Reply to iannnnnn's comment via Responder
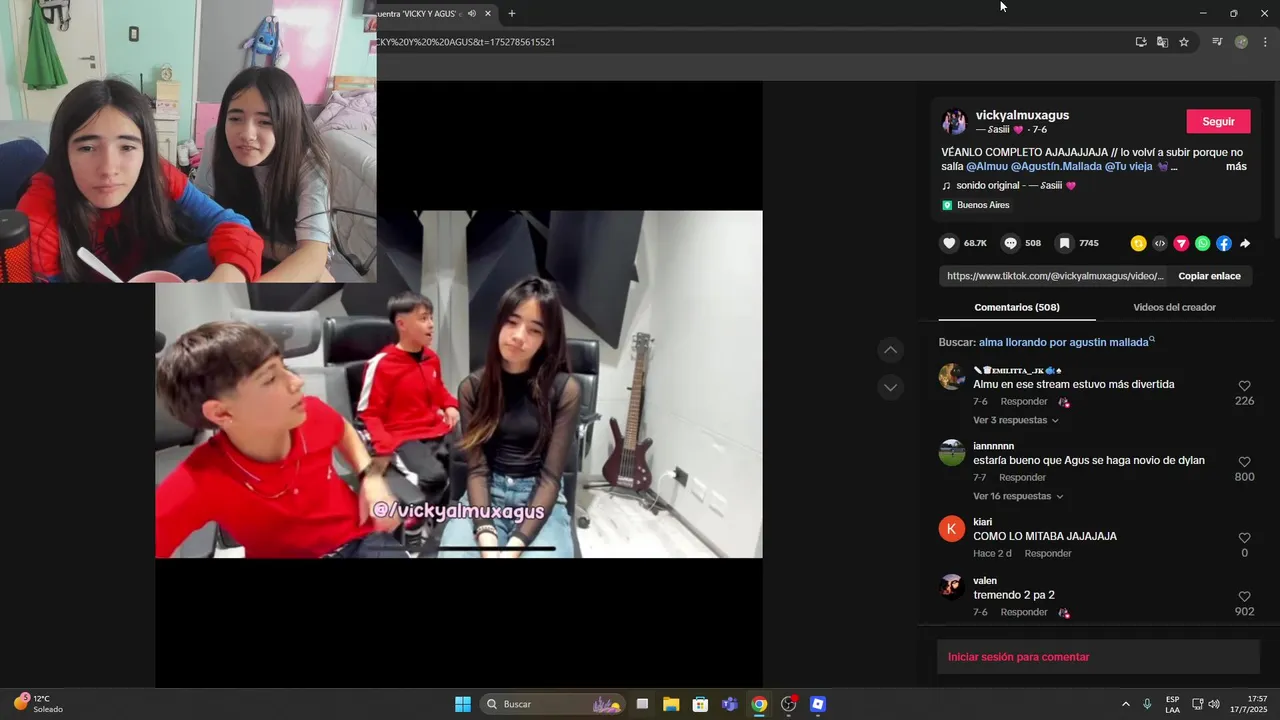The height and width of the screenshot is (720, 1280). click(1022, 478)
